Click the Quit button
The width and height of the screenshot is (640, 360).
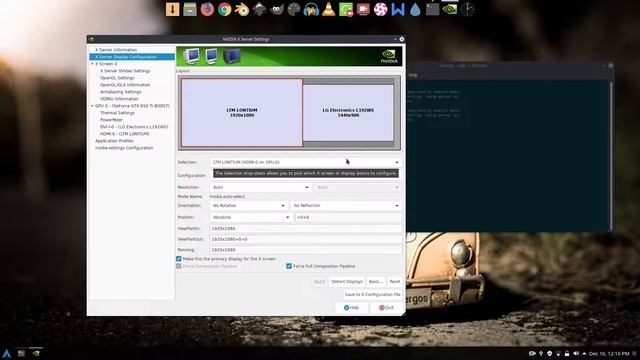coord(386,307)
